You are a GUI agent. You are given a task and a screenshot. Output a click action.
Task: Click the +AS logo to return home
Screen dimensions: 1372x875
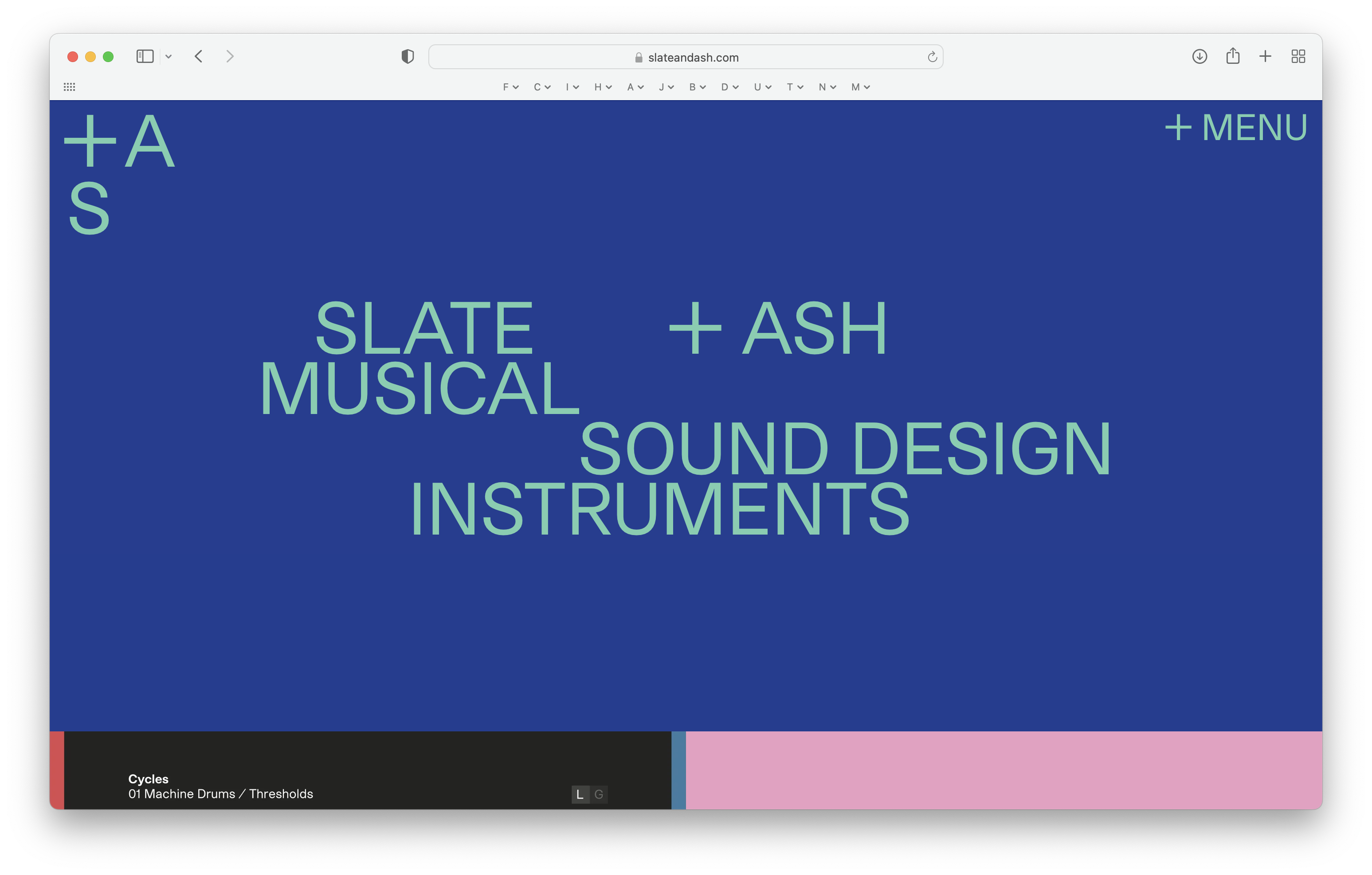tap(120, 171)
